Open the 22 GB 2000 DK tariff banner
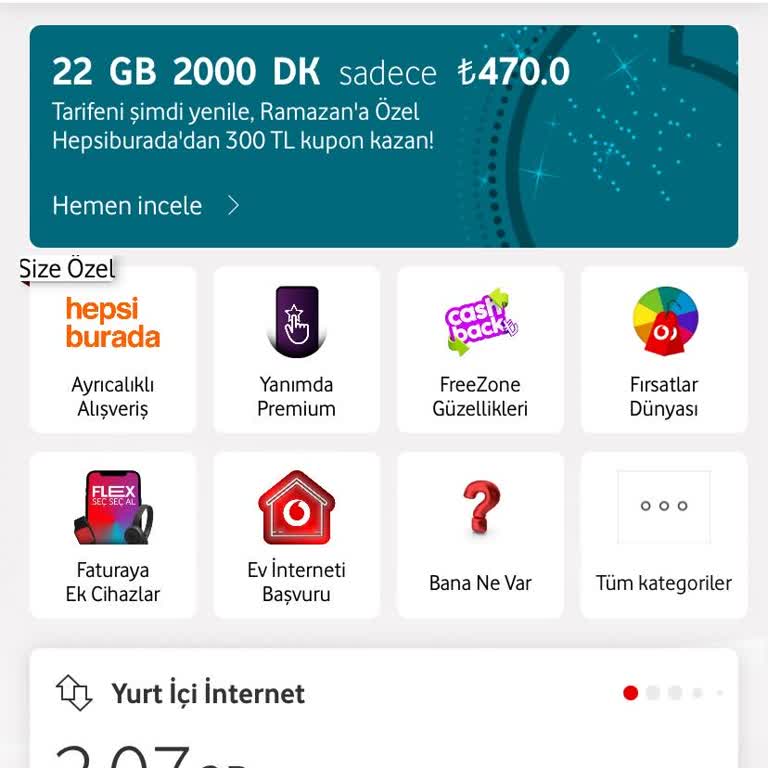This screenshot has height=768, width=768. (x=384, y=137)
